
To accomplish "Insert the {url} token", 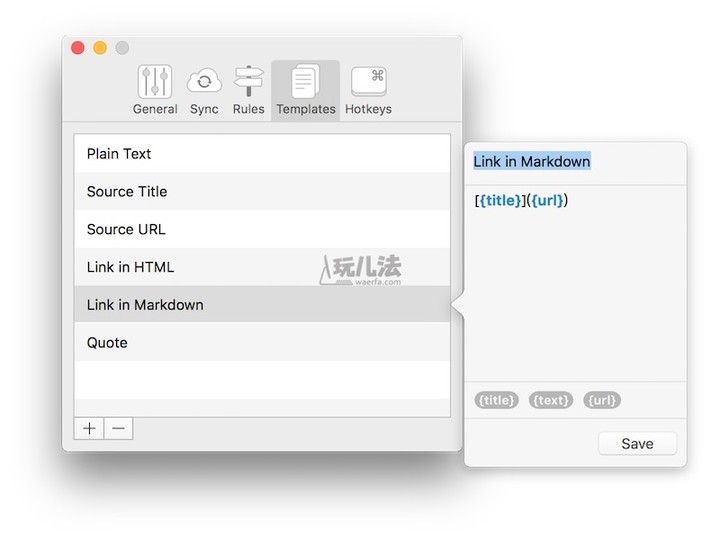I will [601, 400].
